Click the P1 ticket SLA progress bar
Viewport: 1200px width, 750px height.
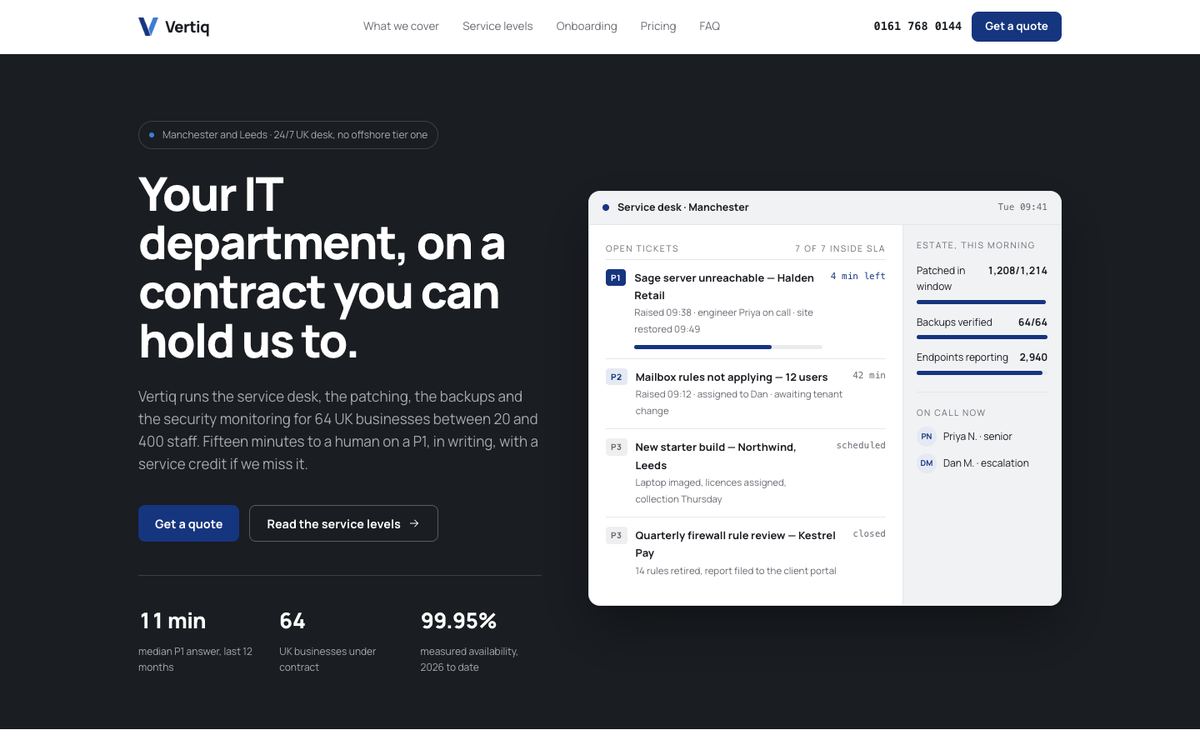[x=728, y=347]
